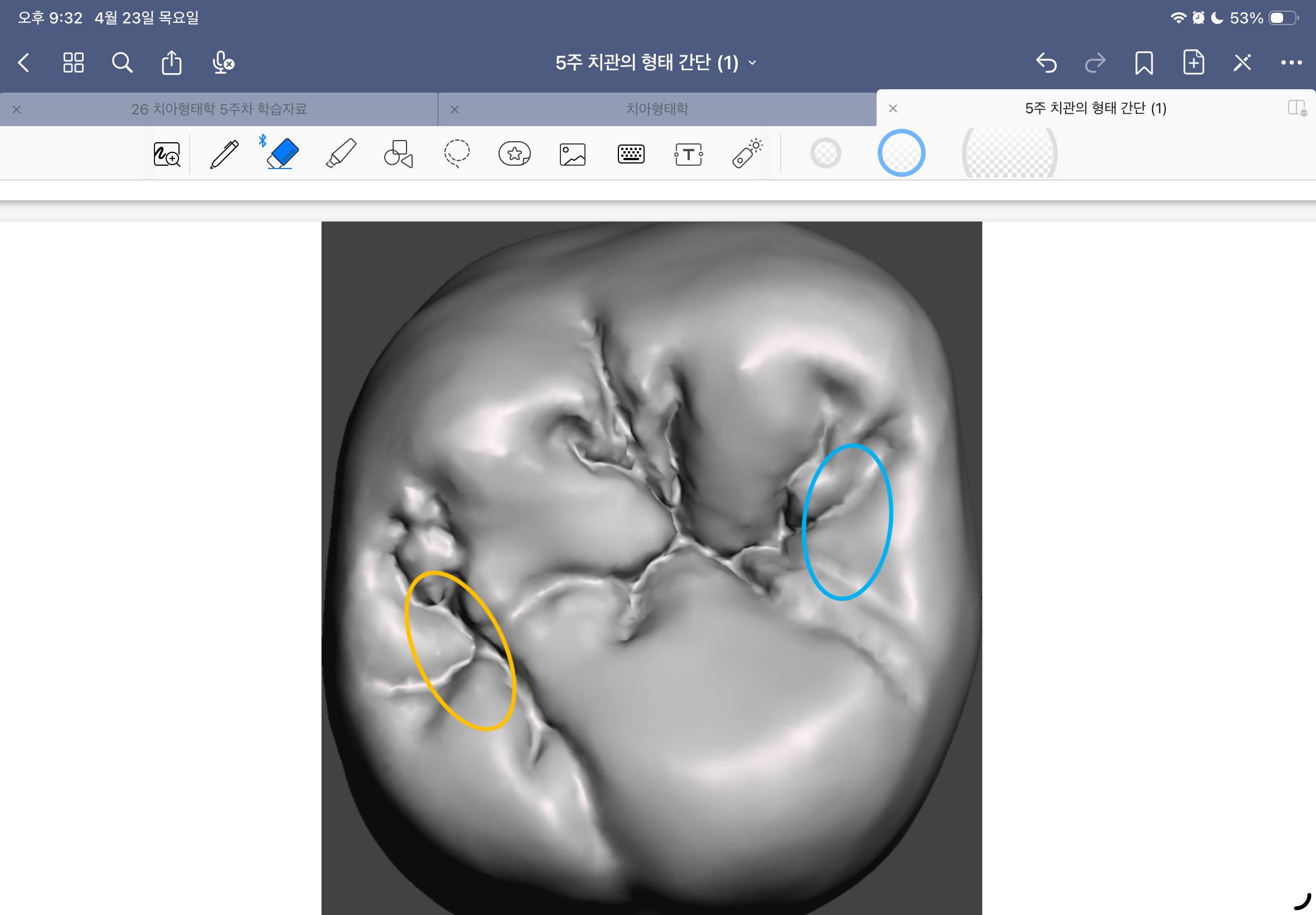
Task: Open the three-dots more options menu
Action: [1291, 62]
